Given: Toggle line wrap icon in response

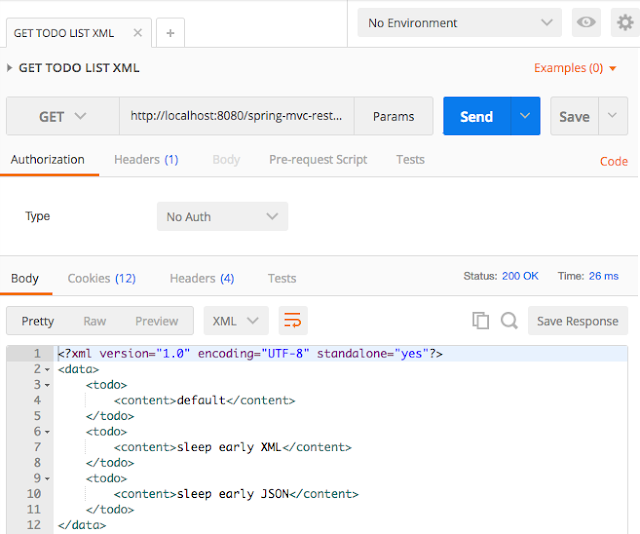Looking at the screenshot, I should 293,321.
